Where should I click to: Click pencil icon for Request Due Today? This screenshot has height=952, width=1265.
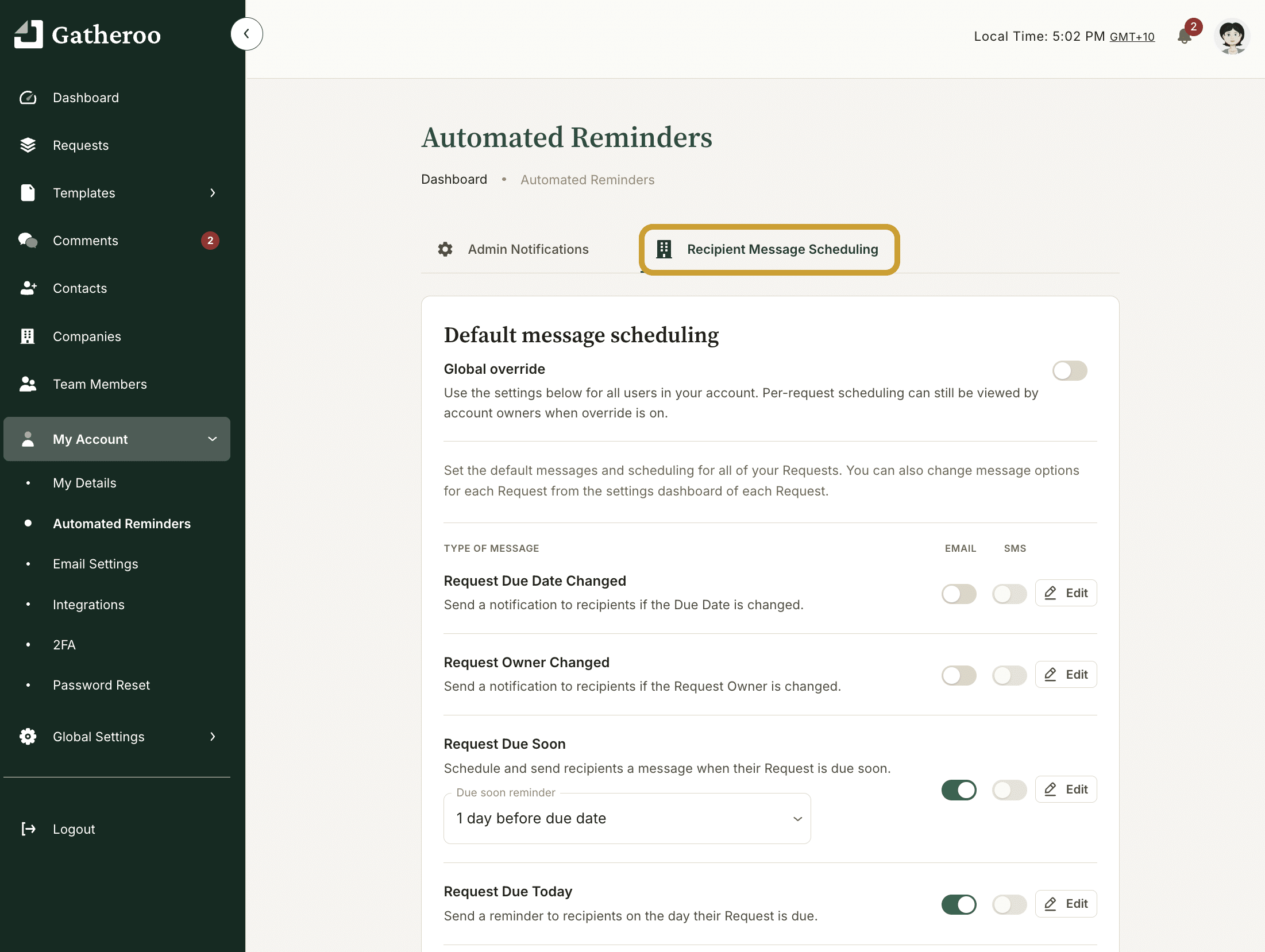coord(1050,904)
